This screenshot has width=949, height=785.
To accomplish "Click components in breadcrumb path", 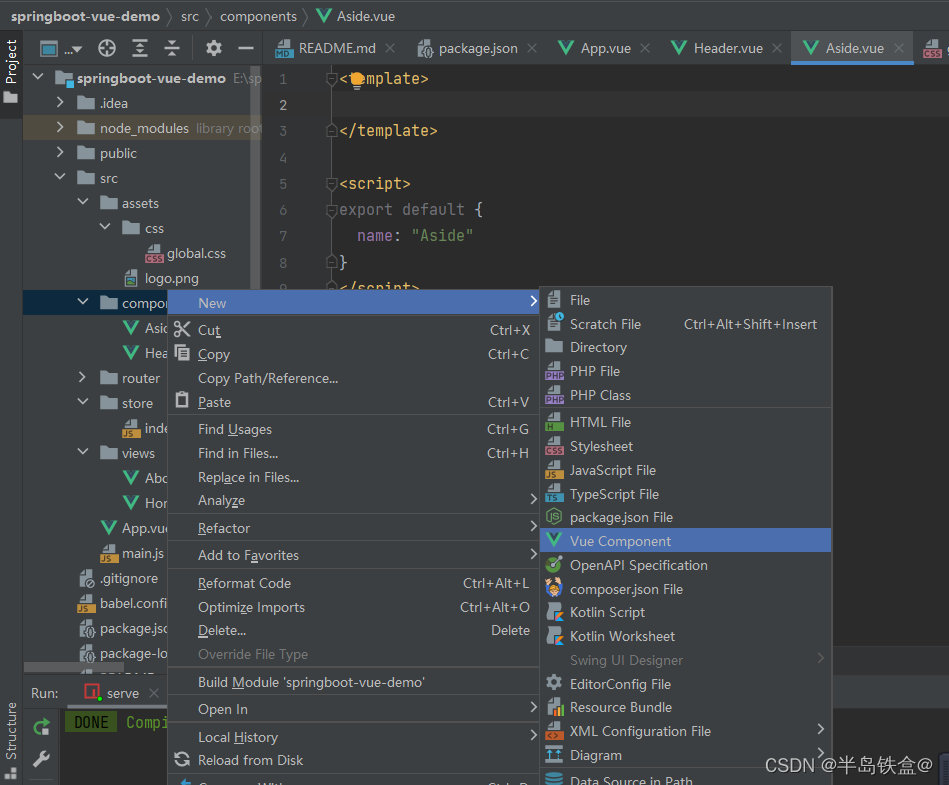I will click(x=258, y=16).
